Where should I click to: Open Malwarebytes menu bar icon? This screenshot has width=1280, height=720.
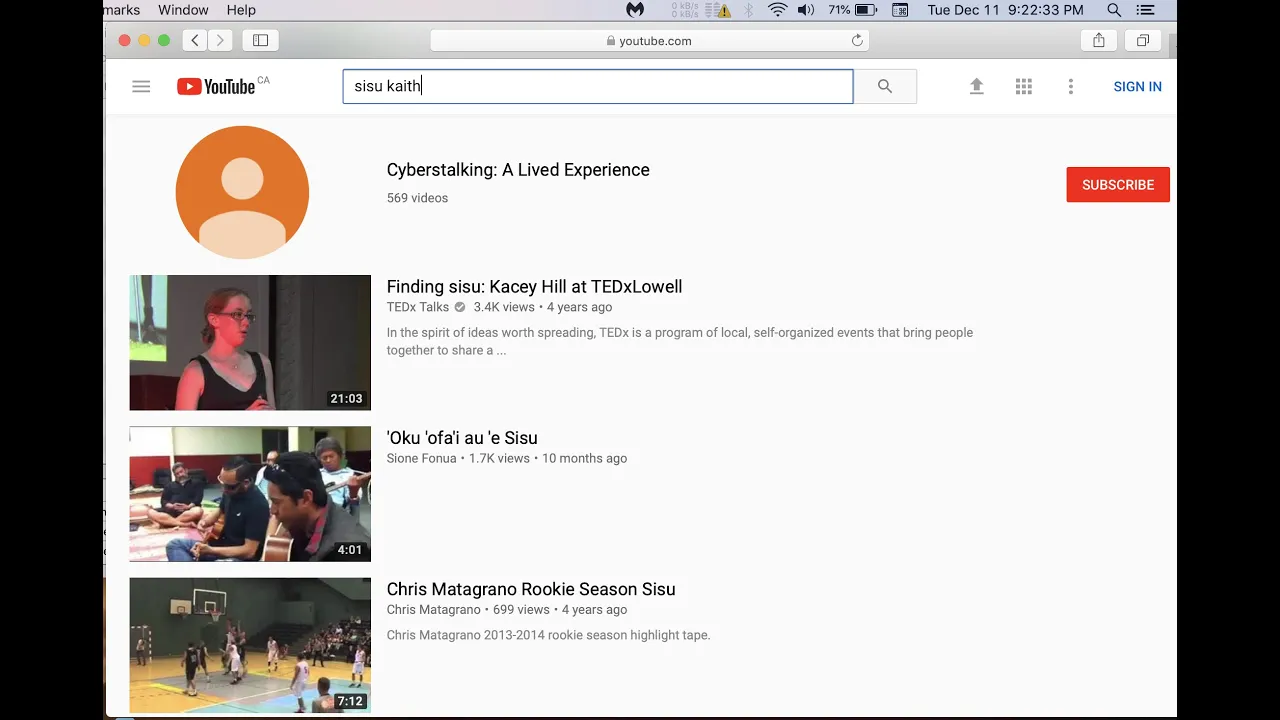[635, 10]
